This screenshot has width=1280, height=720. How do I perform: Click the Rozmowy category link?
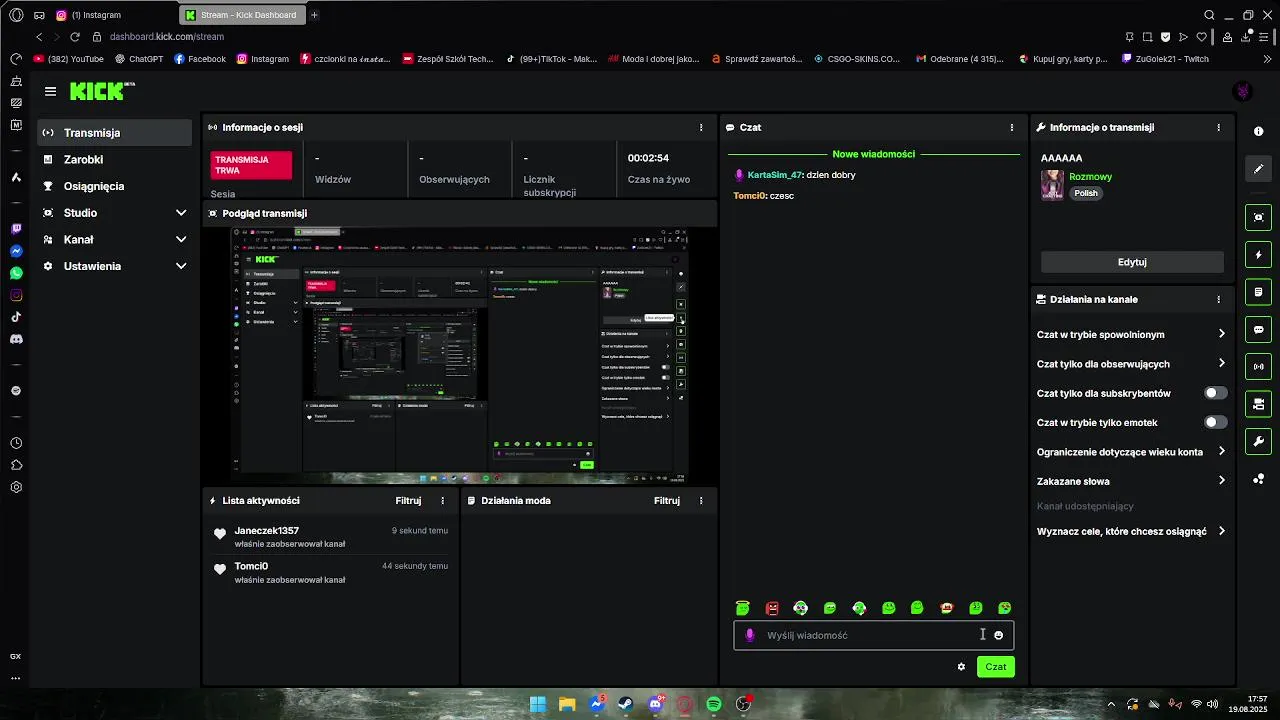(x=1090, y=177)
